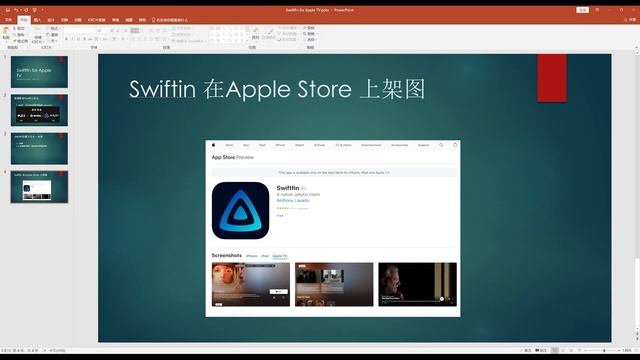Open Ribbon Display Options
640x360 pixels.
[597, 10]
